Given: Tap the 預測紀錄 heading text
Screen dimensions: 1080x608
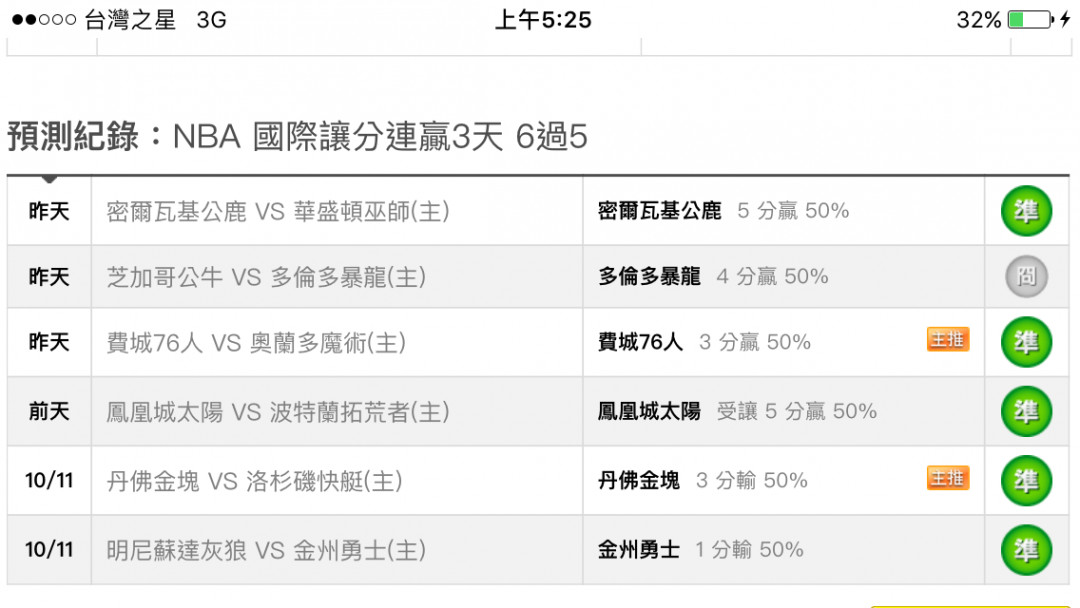Looking at the screenshot, I should pos(73,136).
